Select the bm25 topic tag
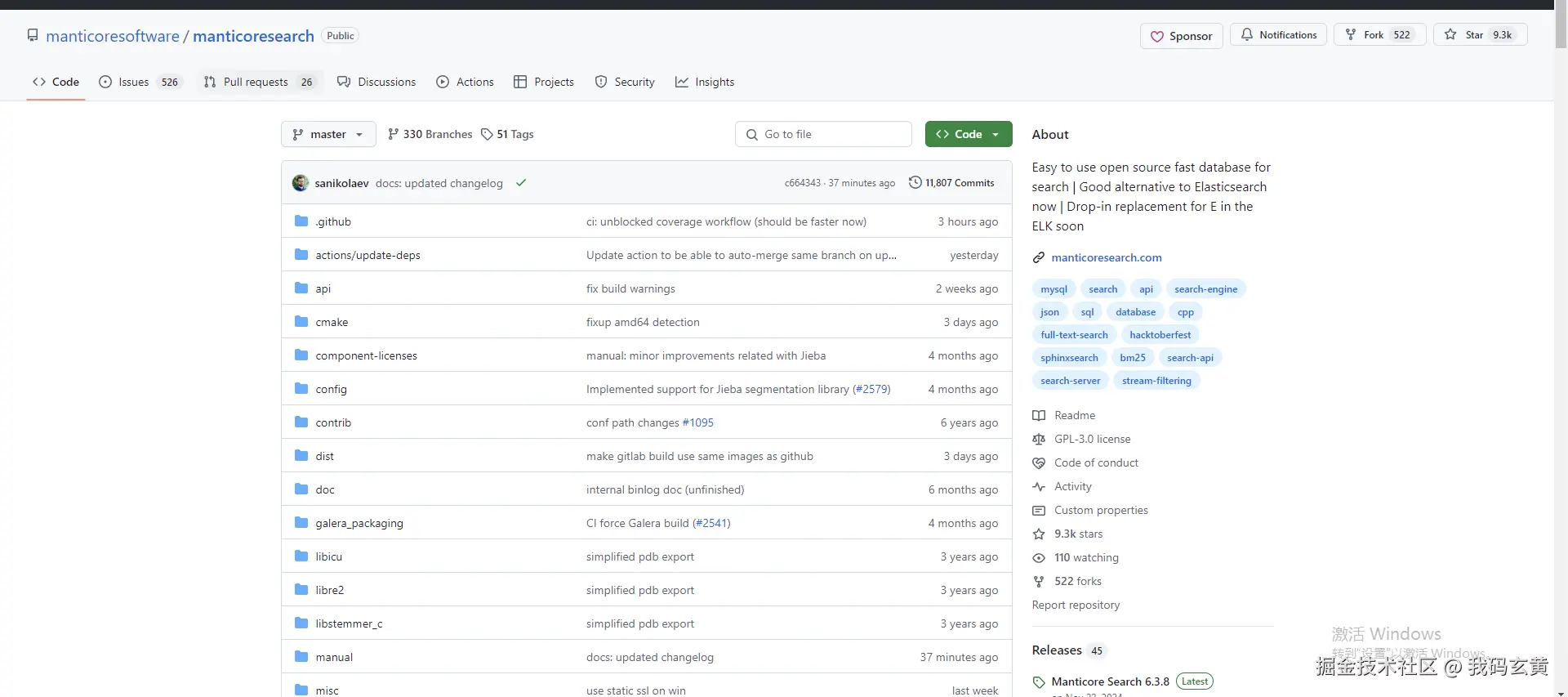Image resolution: width=1568 pixels, height=697 pixels. coord(1133,358)
